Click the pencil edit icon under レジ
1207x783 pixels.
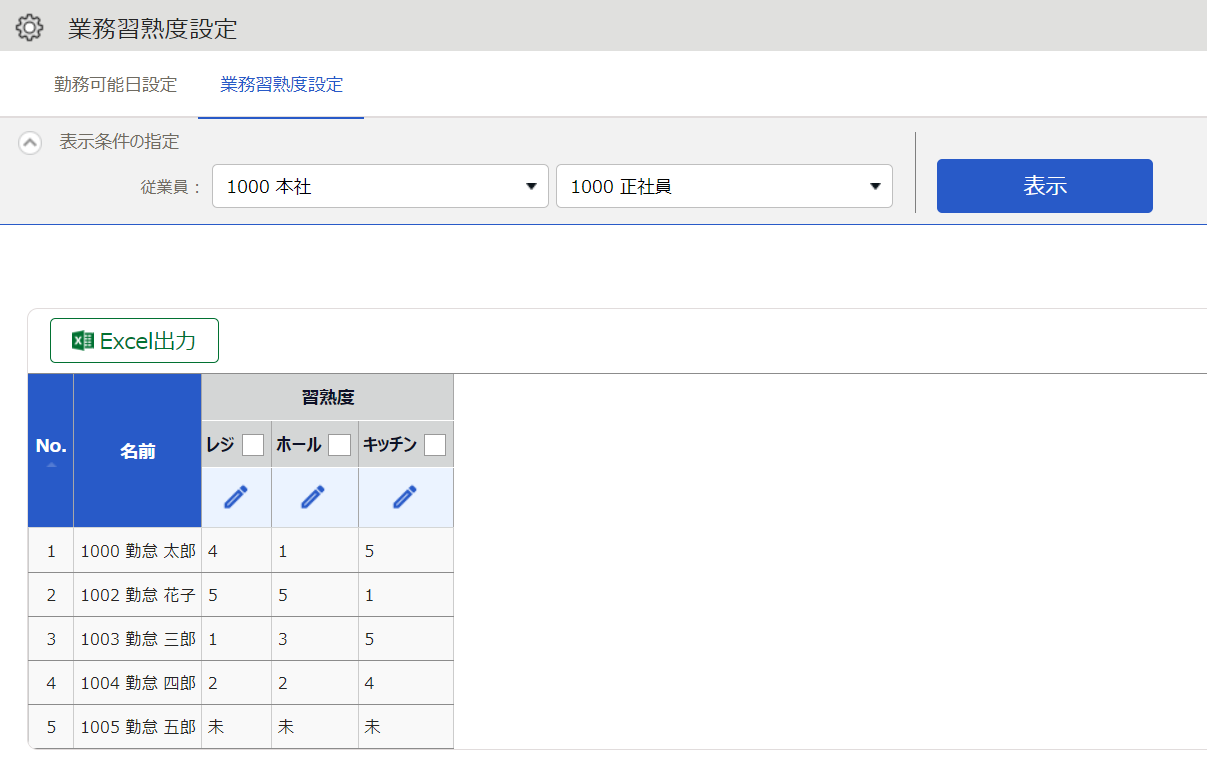coord(236,497)
